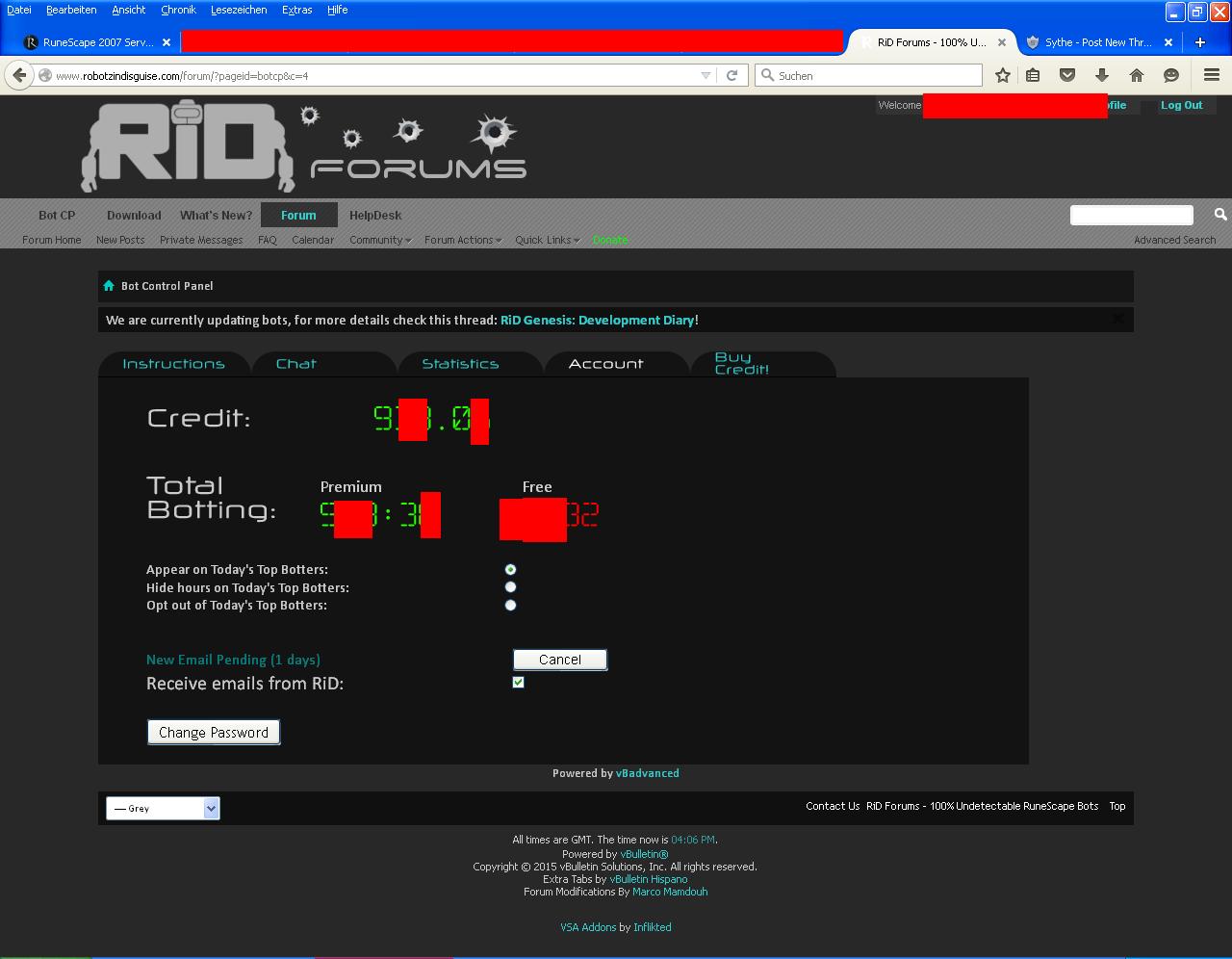This screenshot has height=959, width=1232.
Task: Click the RiD Forums logo
Action: (x=303, y=146)
